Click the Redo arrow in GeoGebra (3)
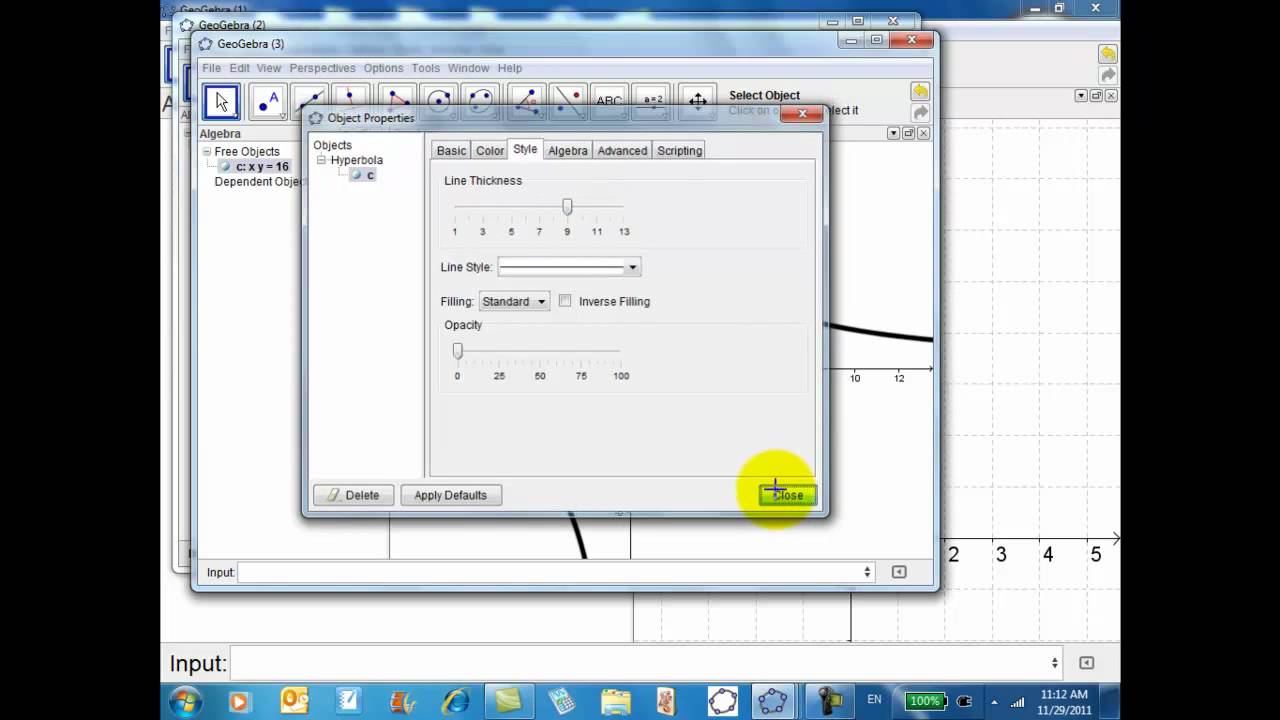1280x720 pixels. pos(920,113)
